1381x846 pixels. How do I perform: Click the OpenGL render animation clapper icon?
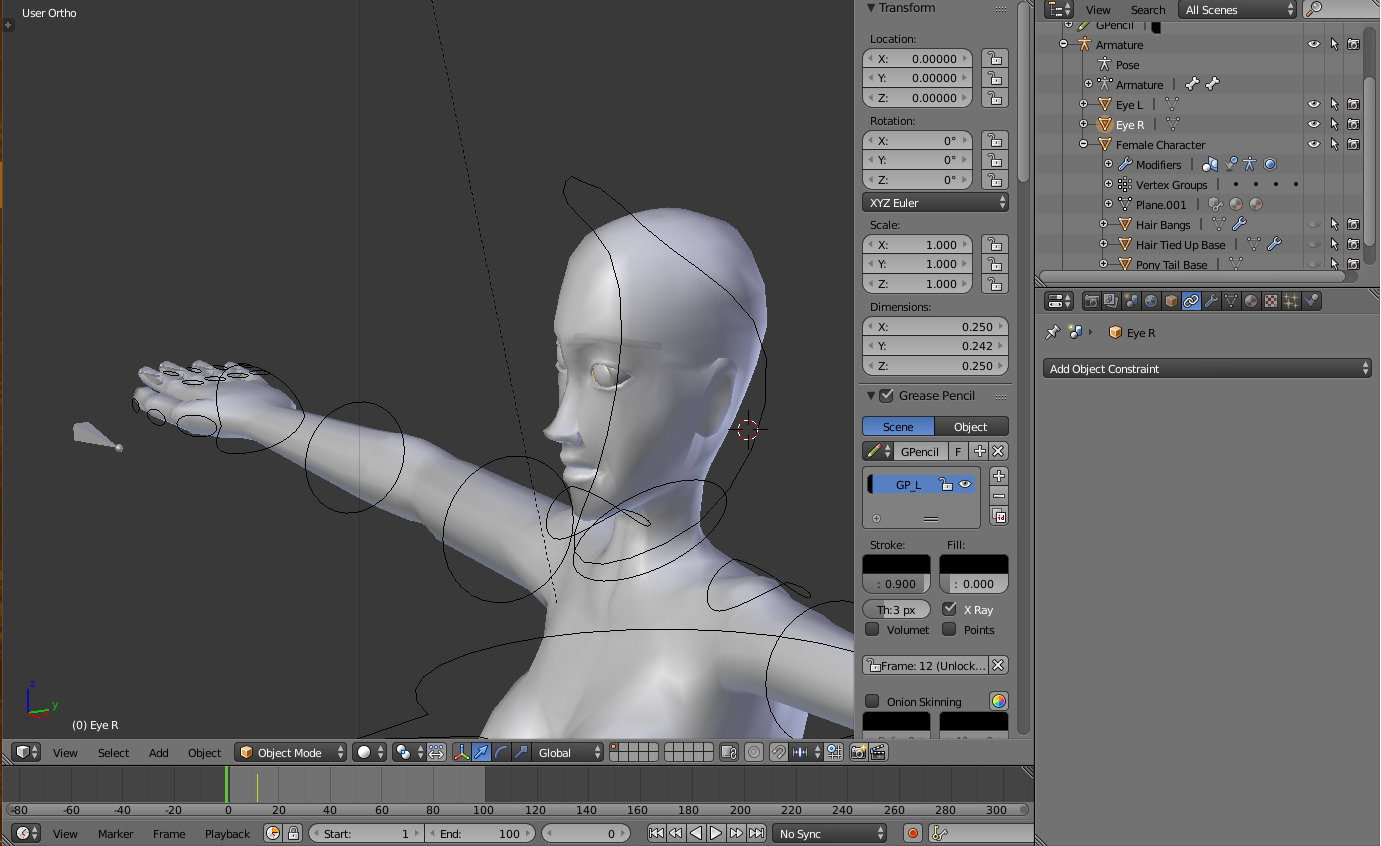878,752
